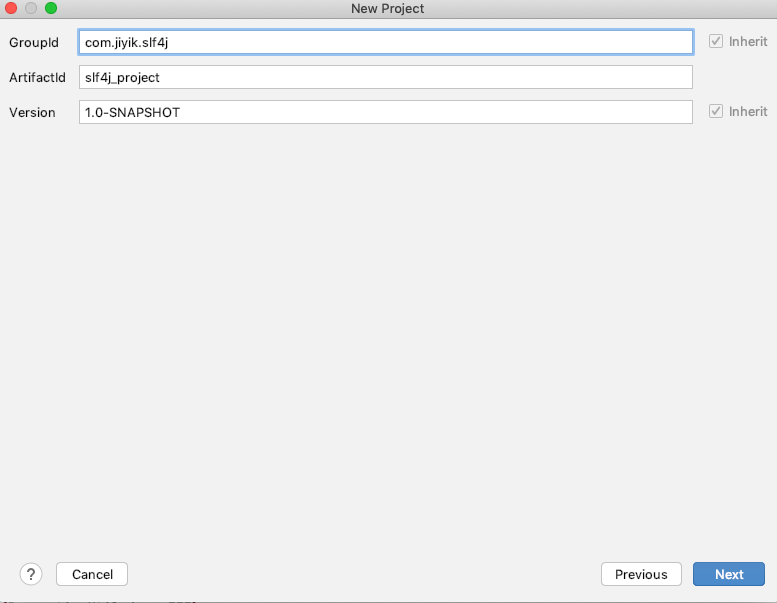
Task: Click the GroupId text field
Action: (x=386, y=42)
